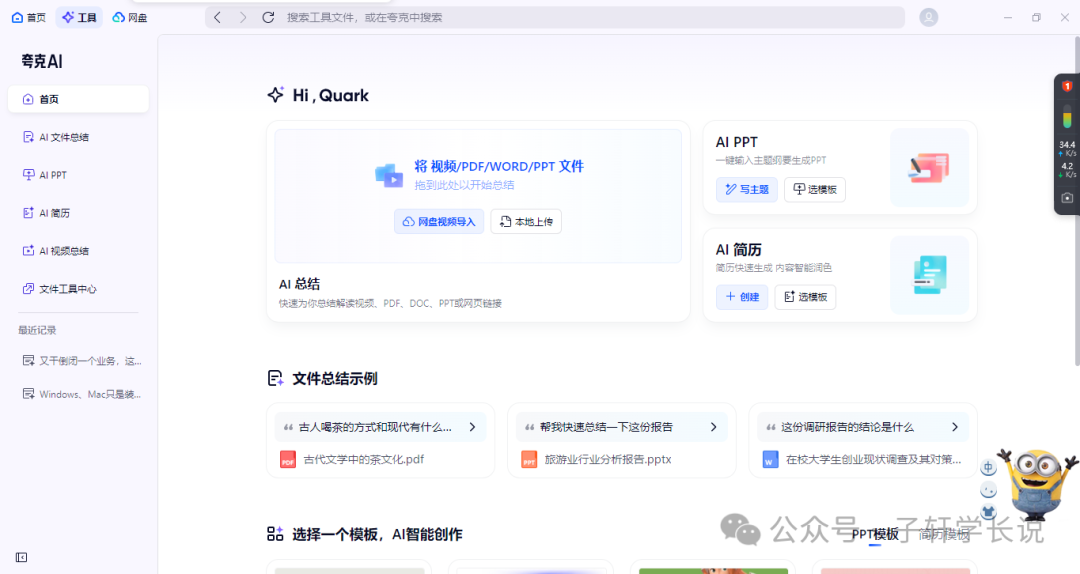Collapse the sidebar with bottom-left icon
This screenshot has height=574, width=1080.
[x=21, y=557]
